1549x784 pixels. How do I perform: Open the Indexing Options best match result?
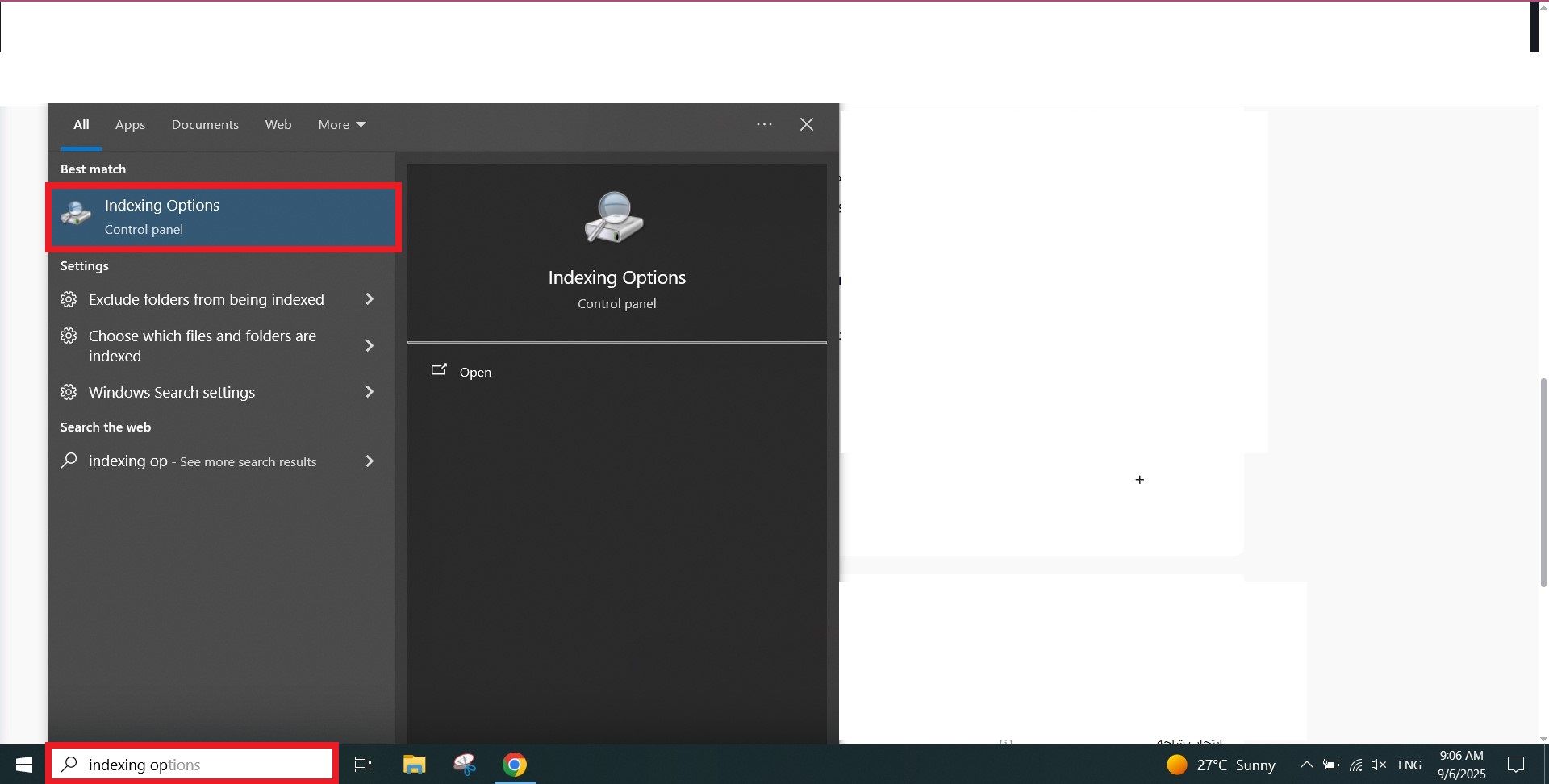(x=223, y=217)
